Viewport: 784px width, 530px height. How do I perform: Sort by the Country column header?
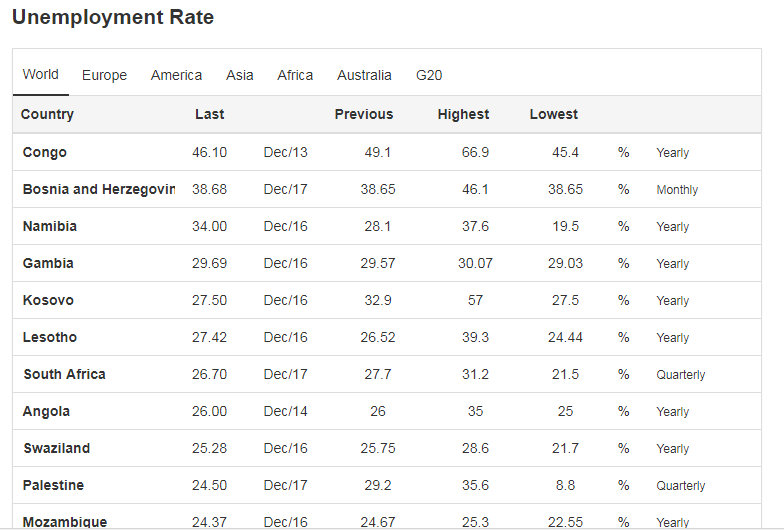click(48, 114)
